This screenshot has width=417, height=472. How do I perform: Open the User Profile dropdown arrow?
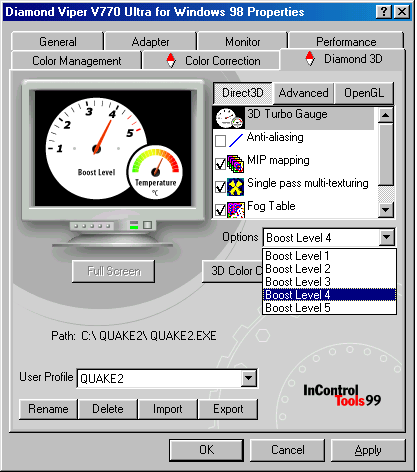point(249,378)
